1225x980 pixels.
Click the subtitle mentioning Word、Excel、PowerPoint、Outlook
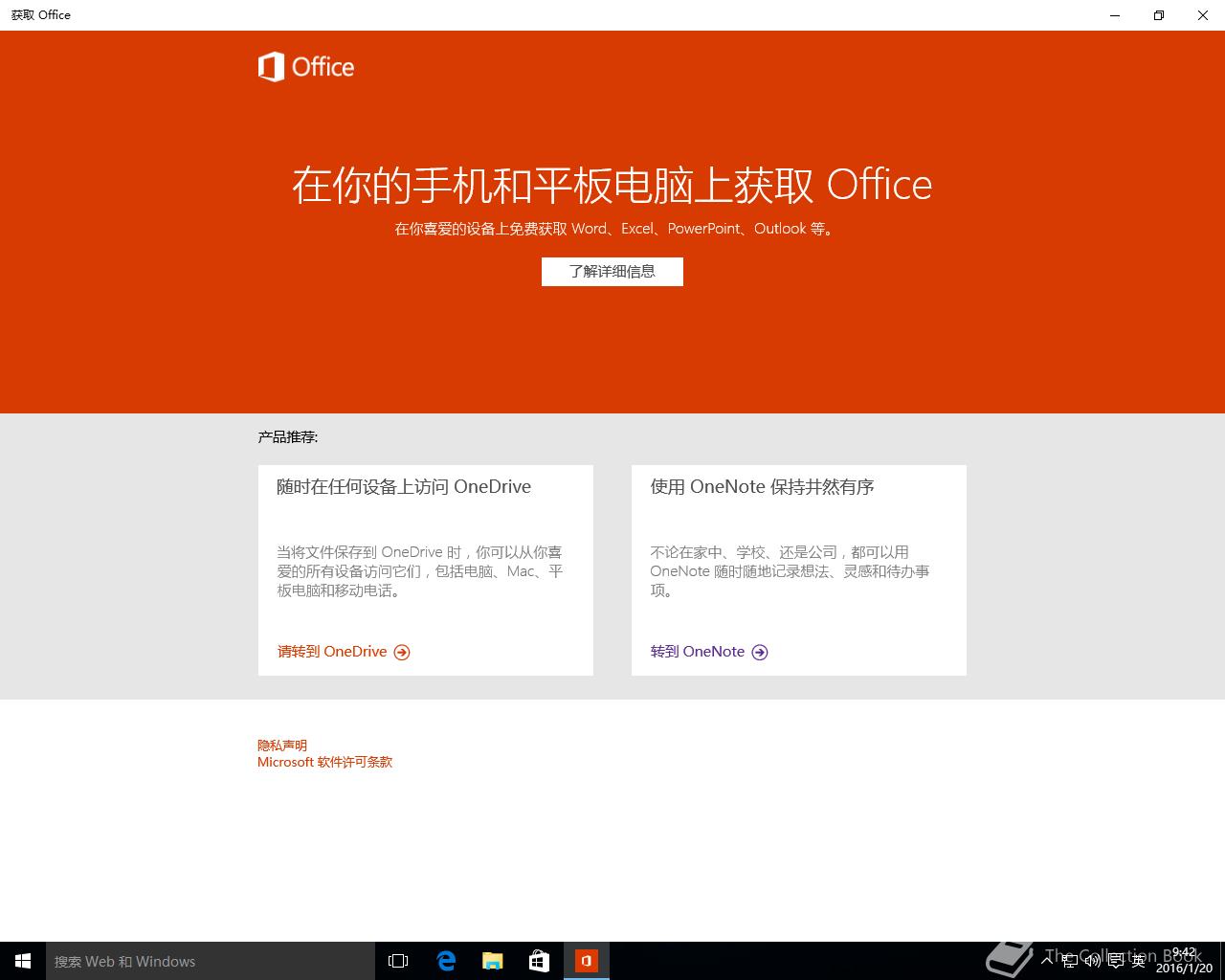pos(612,229)
